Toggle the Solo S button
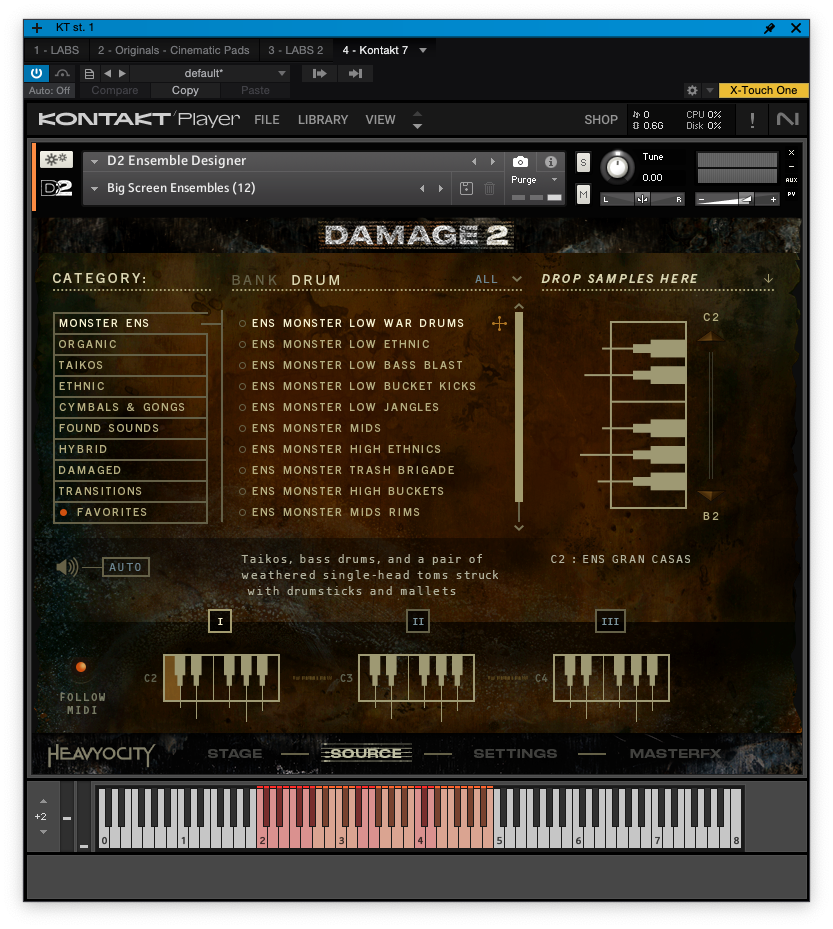This screenshot has width=833, height=929. [x=583, y=162]
